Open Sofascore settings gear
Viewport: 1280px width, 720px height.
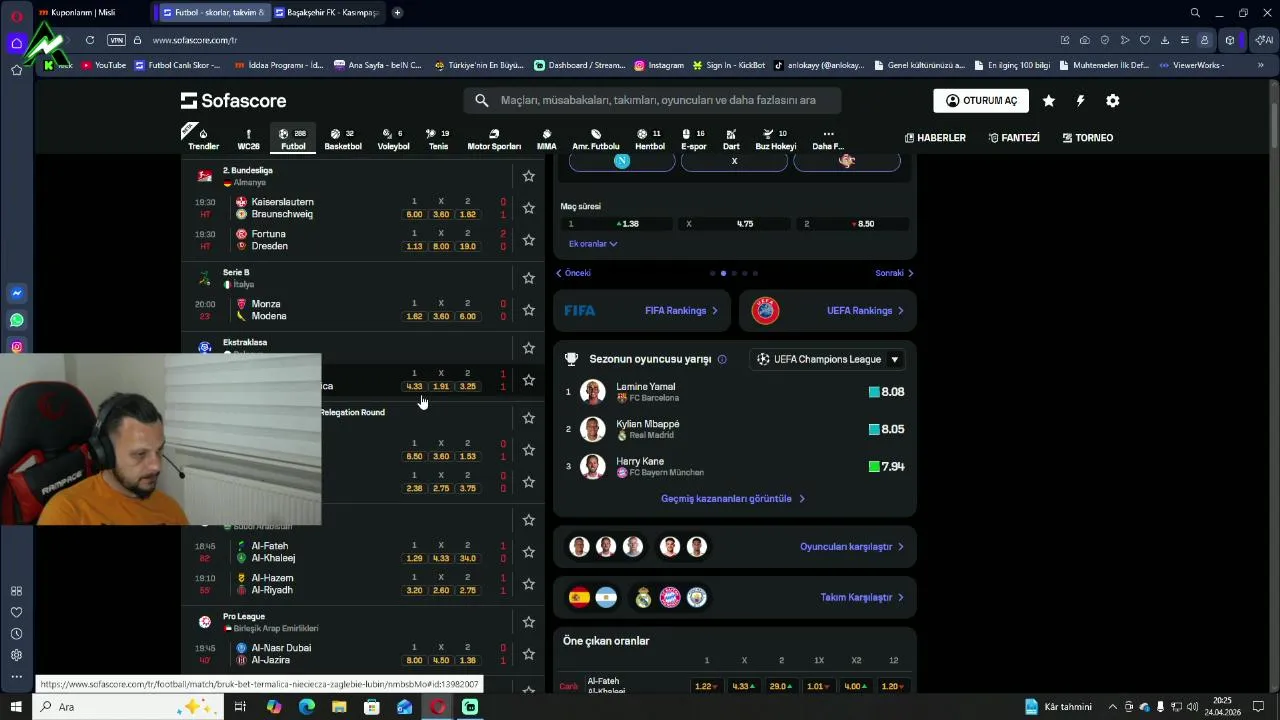click(x=1112, y=101)
